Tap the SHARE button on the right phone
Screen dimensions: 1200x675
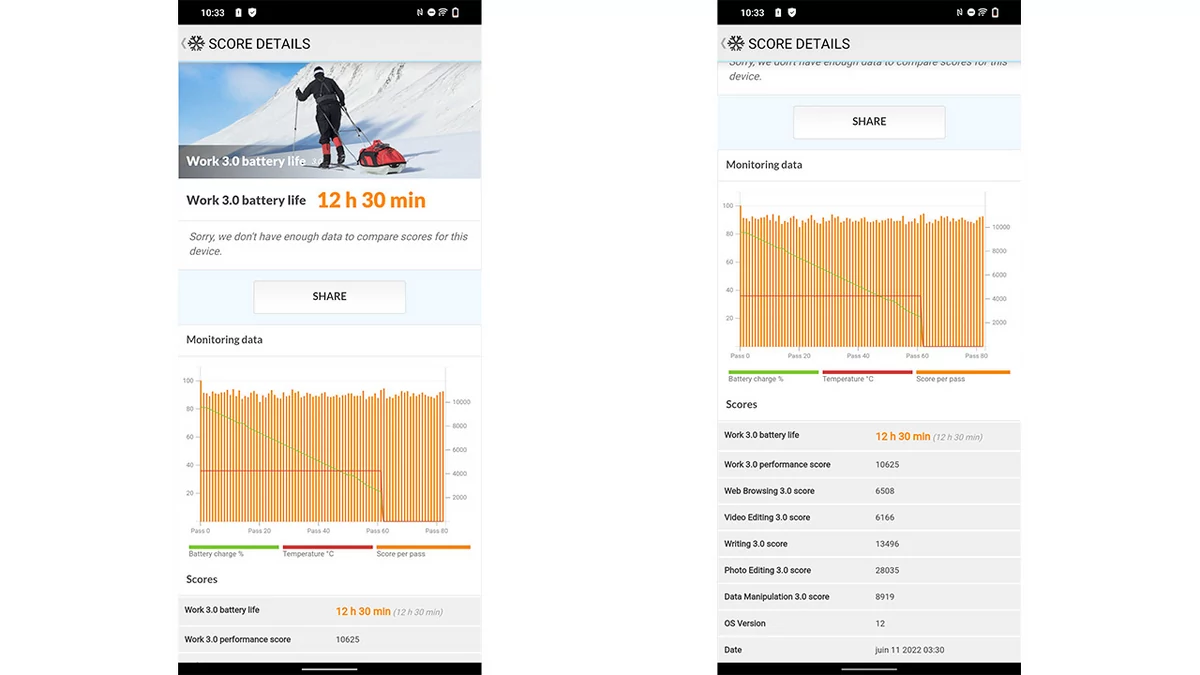click(x=869, y=122)
